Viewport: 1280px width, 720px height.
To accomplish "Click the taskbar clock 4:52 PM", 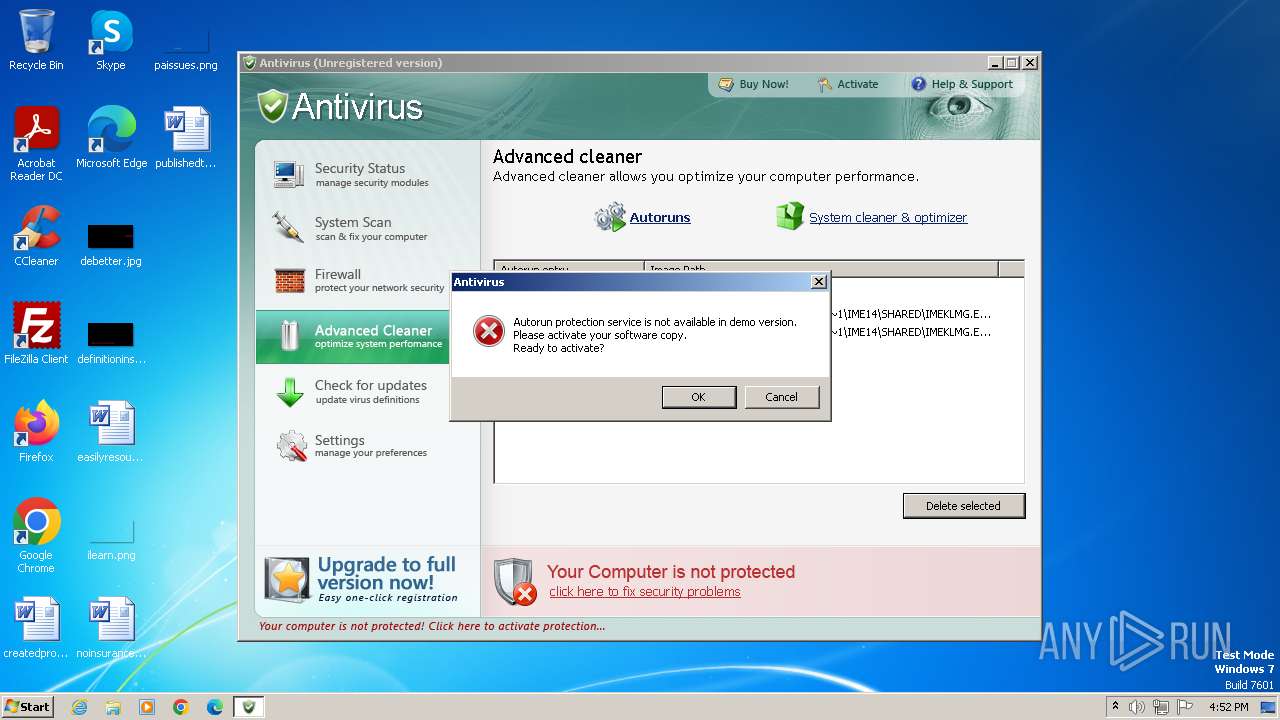I will tap(1228, 707).
